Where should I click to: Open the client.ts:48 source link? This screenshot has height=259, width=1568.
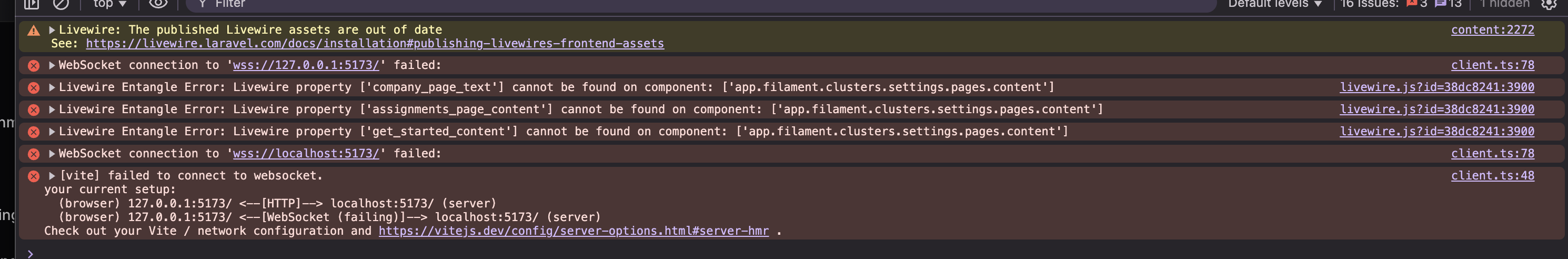pyautogui.click(x=1492, y=175)
